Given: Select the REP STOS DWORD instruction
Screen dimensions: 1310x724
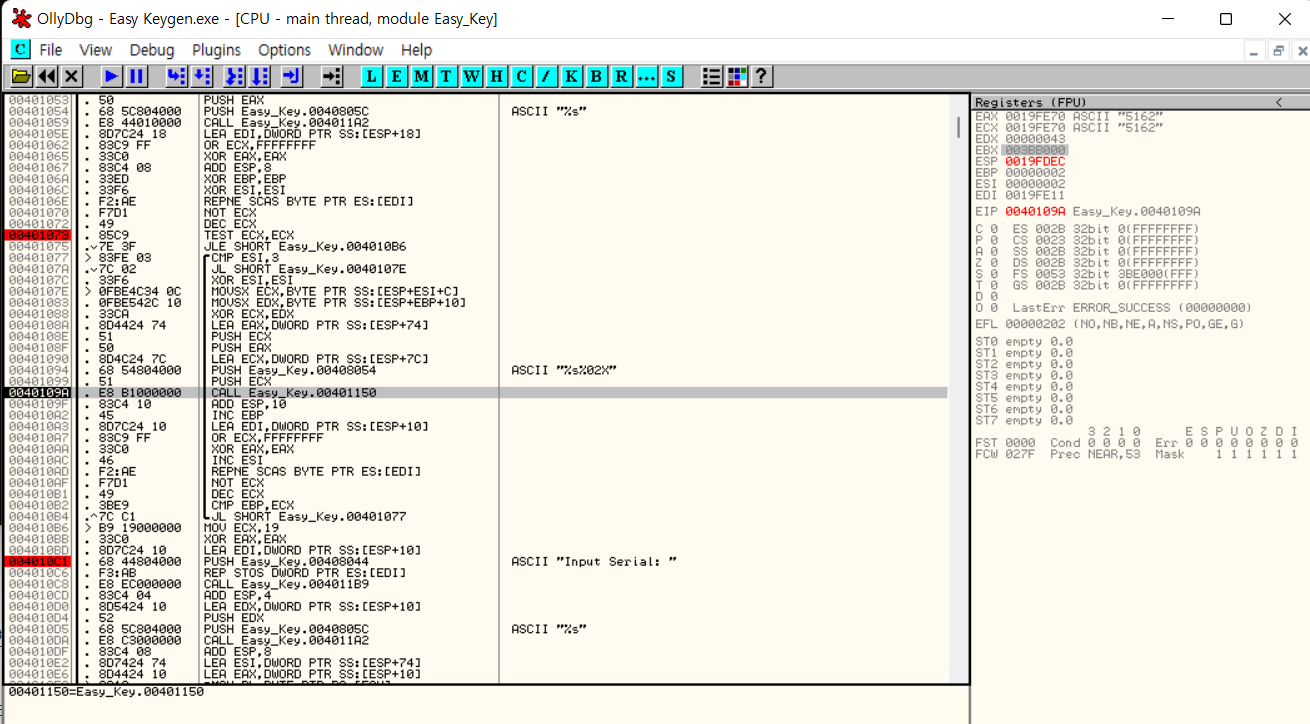Looking at the screenshot, I should point(304,572).
